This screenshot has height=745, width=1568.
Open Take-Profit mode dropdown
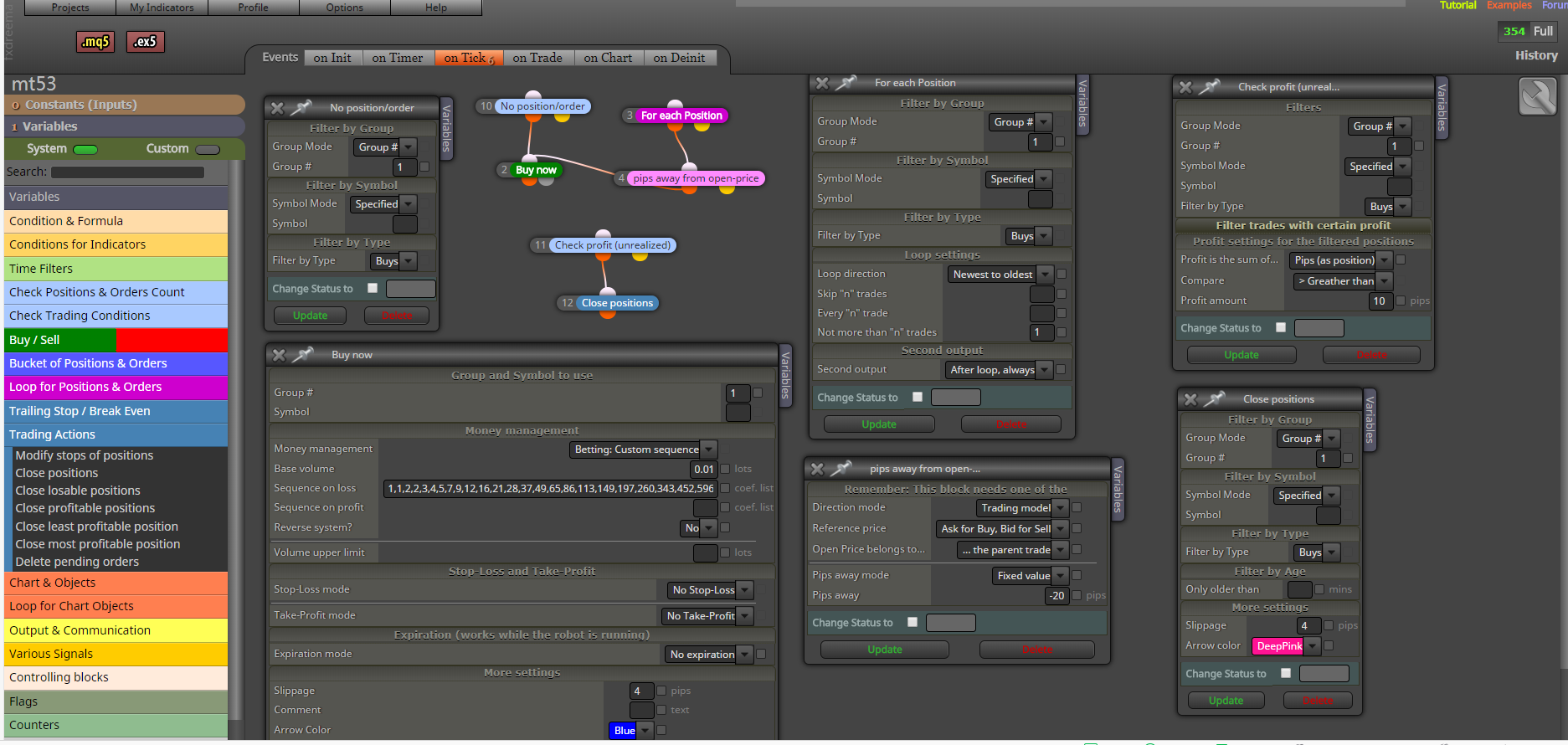point(707,616)
